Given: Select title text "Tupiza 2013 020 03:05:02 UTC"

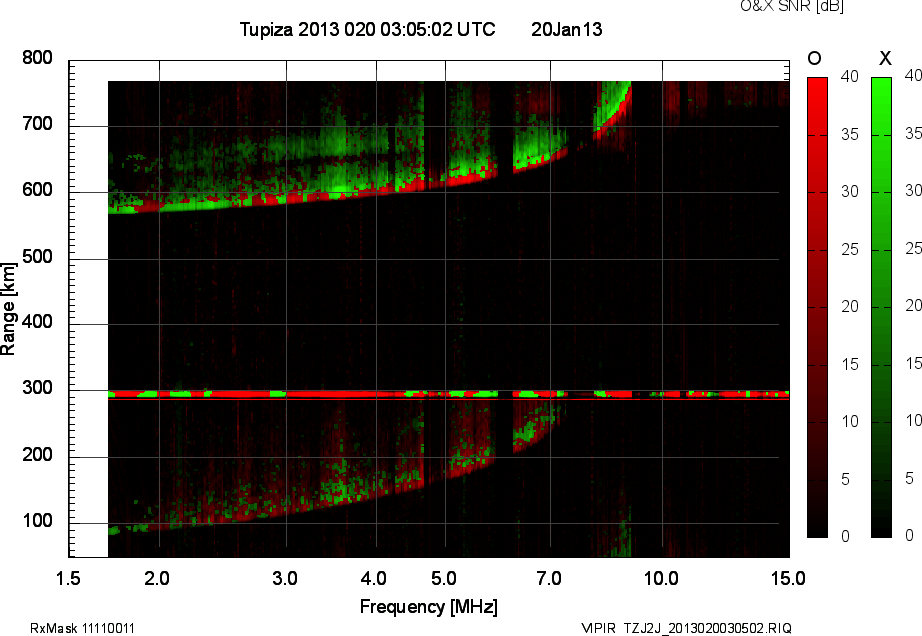Looking at the screenshot, I should pyautogui.click(x=368, y=29).
